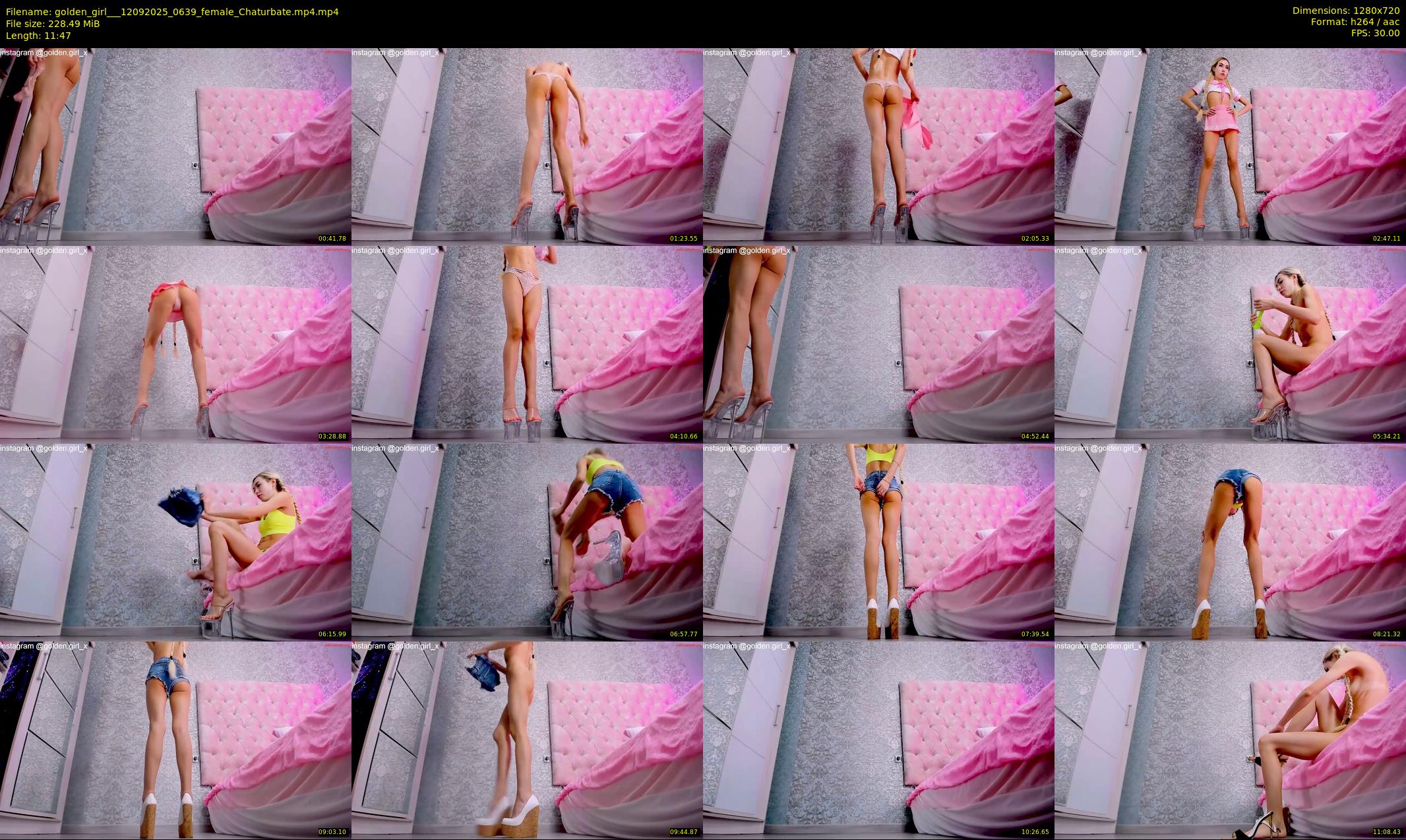Click the Filename text line in header
Viewport: 1406px width, 840px height.
[x=172, y=11]
